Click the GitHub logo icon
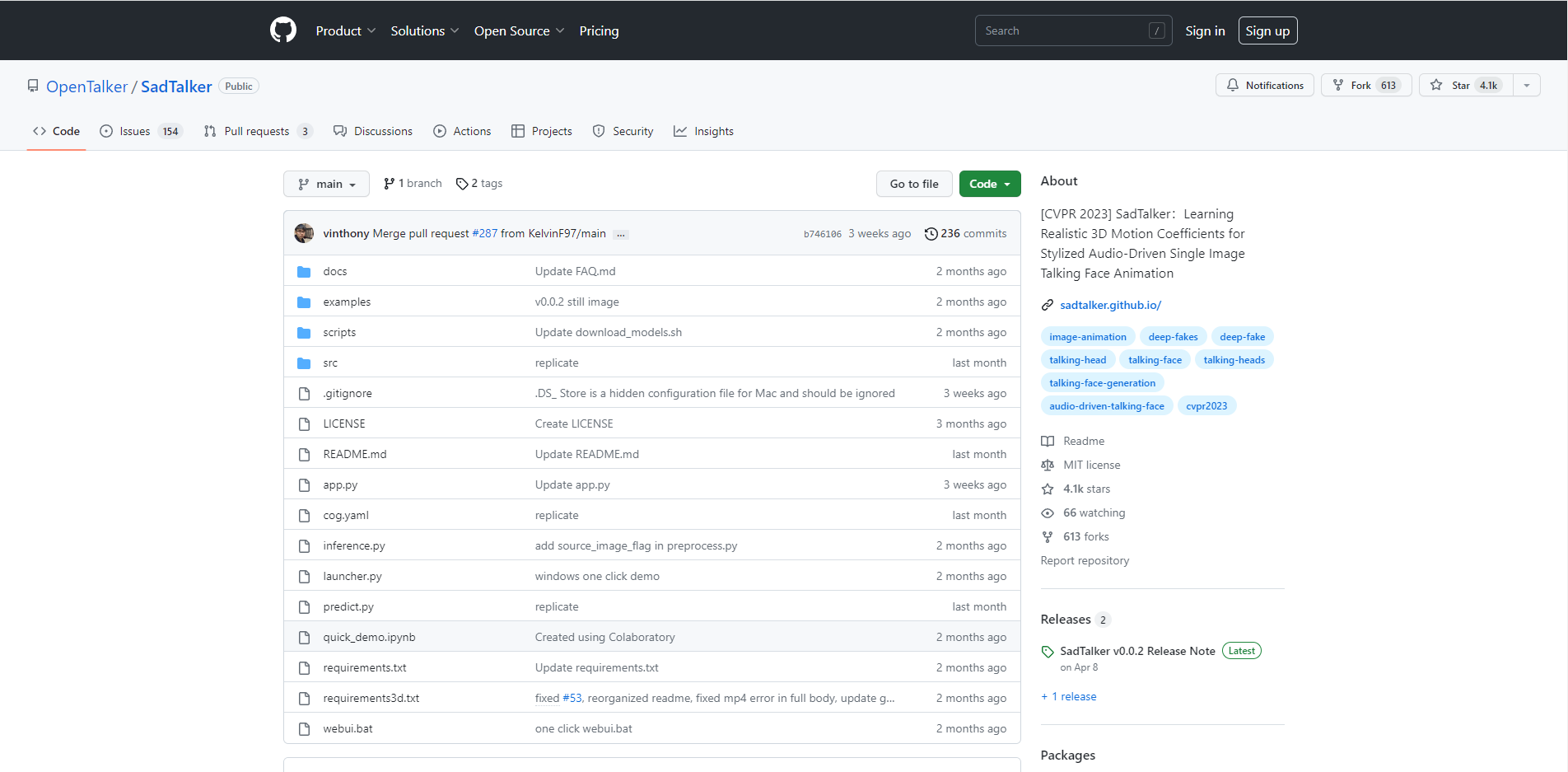 (x=282, y=30)
